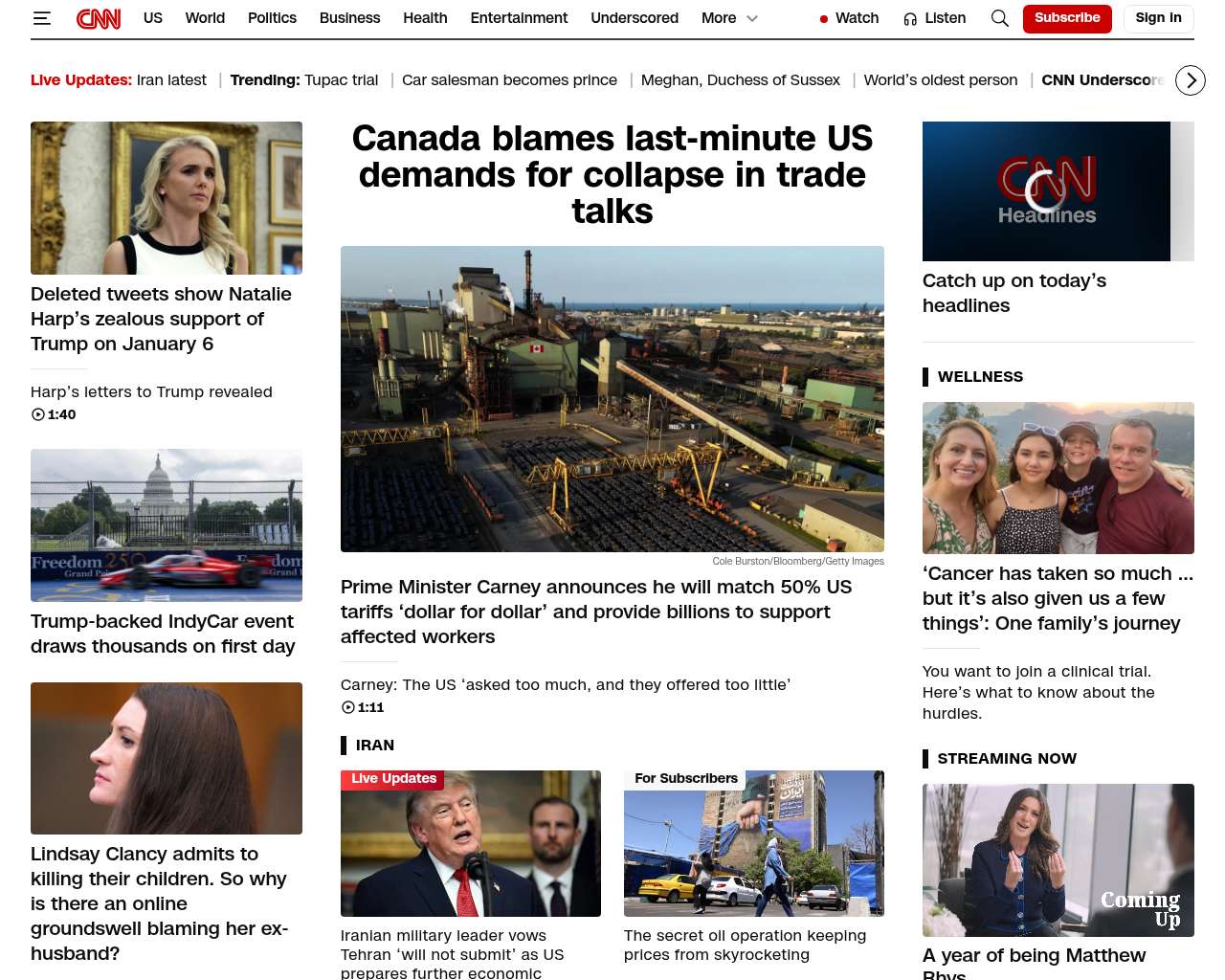Read the Canada trade talks headline
Image resolution: width=1225 pixels, height=980 pixels.
[612, 174]
